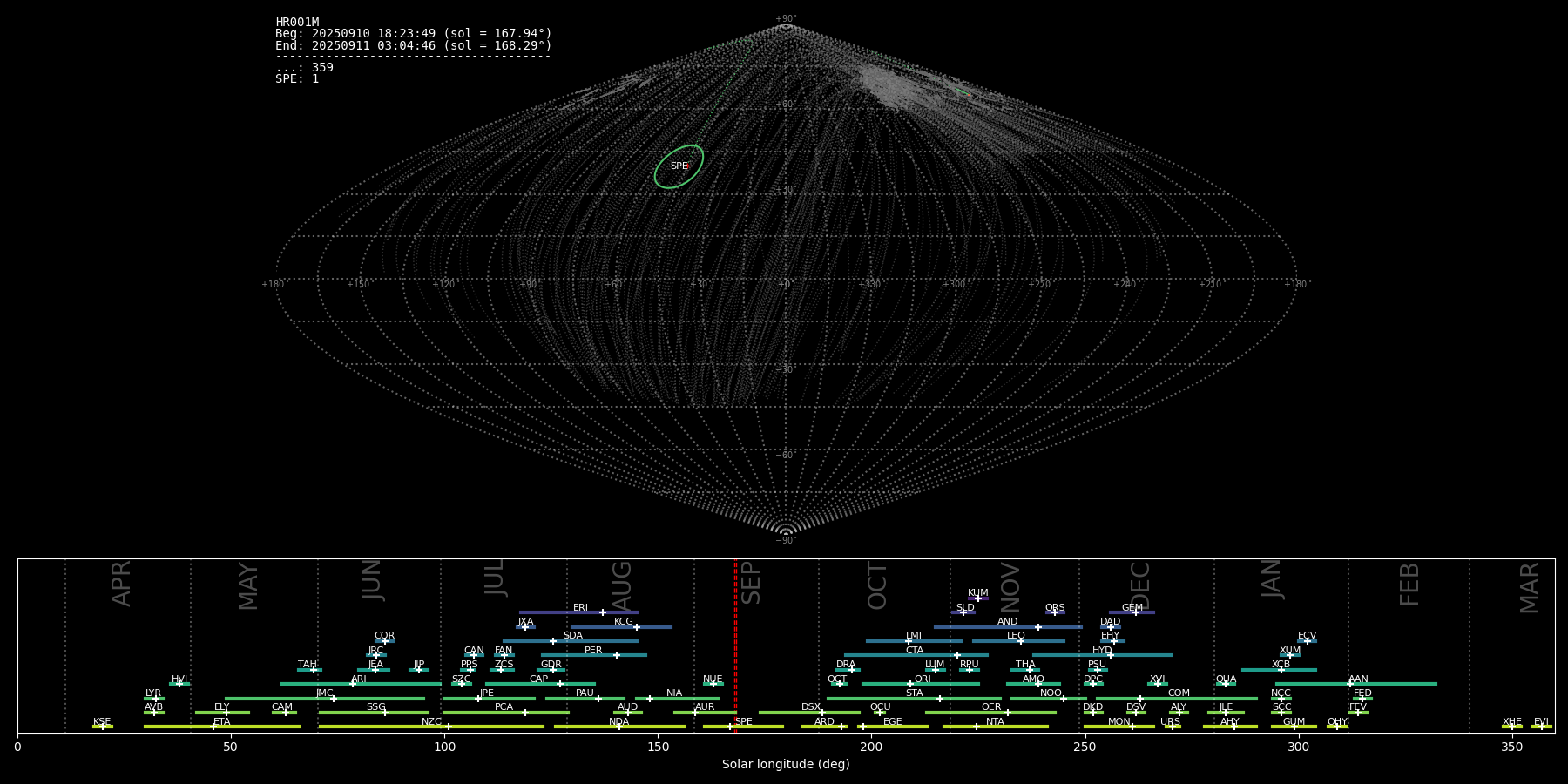The width and height of the screenshot is (1568, 784).
Task: Click the 'End: 20250911 03:04:46' header line
Action: click(x=414, y=45)
